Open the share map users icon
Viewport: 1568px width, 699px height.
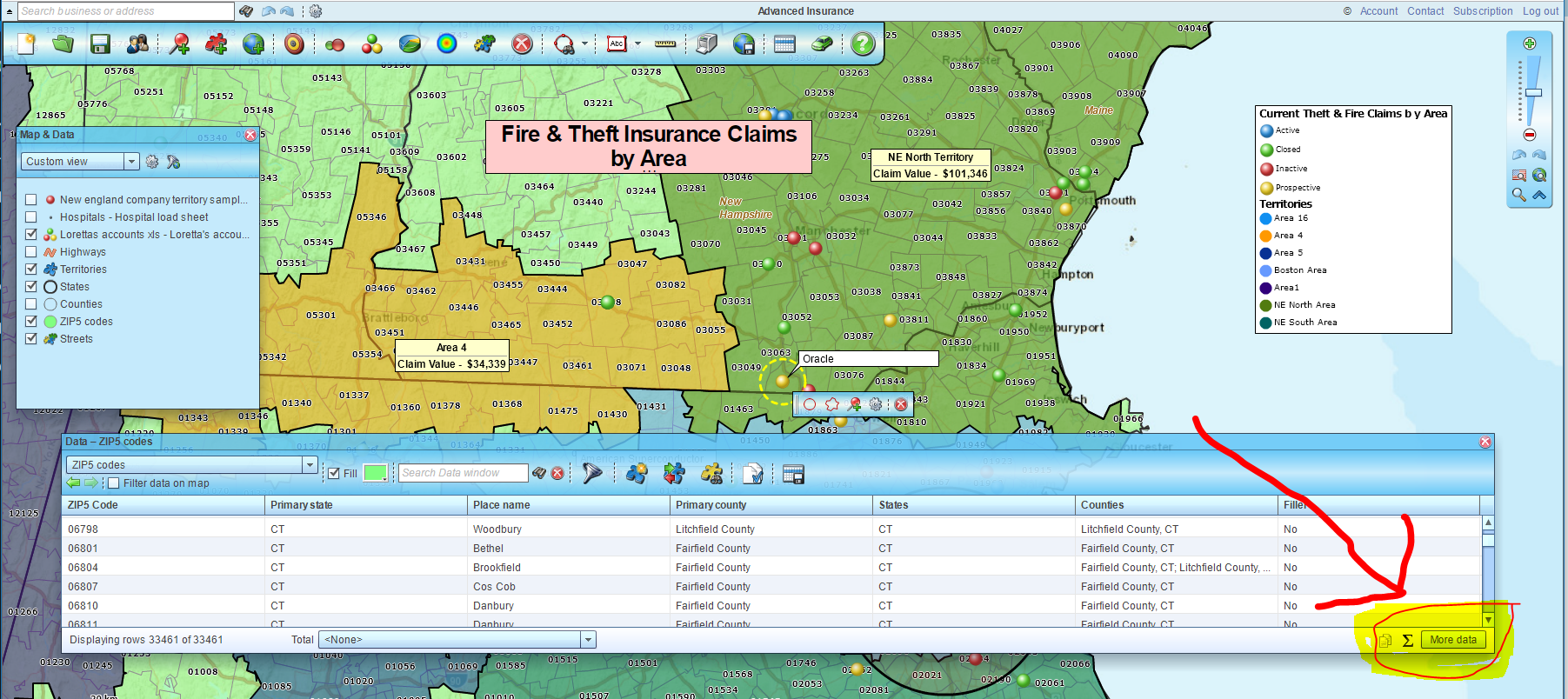(137, 43)
